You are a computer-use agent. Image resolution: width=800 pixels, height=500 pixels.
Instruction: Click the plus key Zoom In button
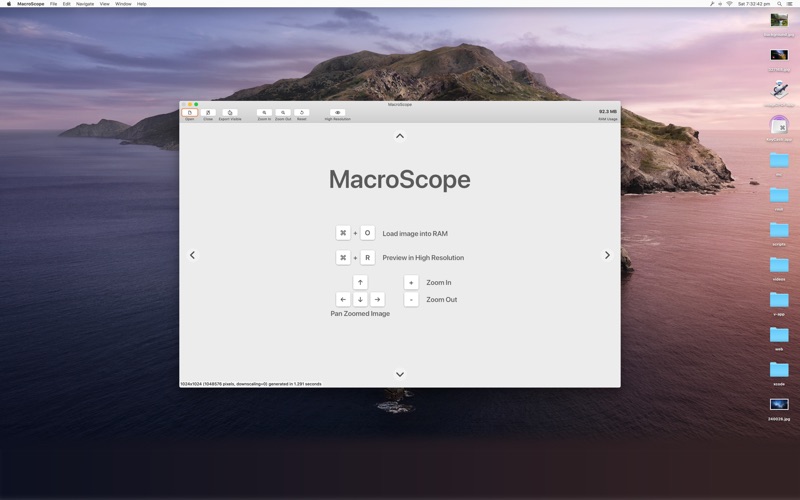coord(411,282)
